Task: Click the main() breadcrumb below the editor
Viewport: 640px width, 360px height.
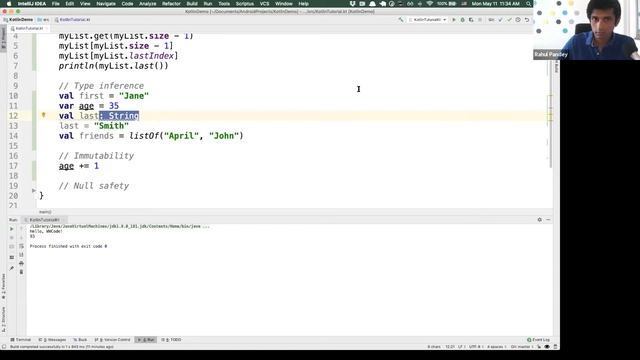Action: click(45, 212)
